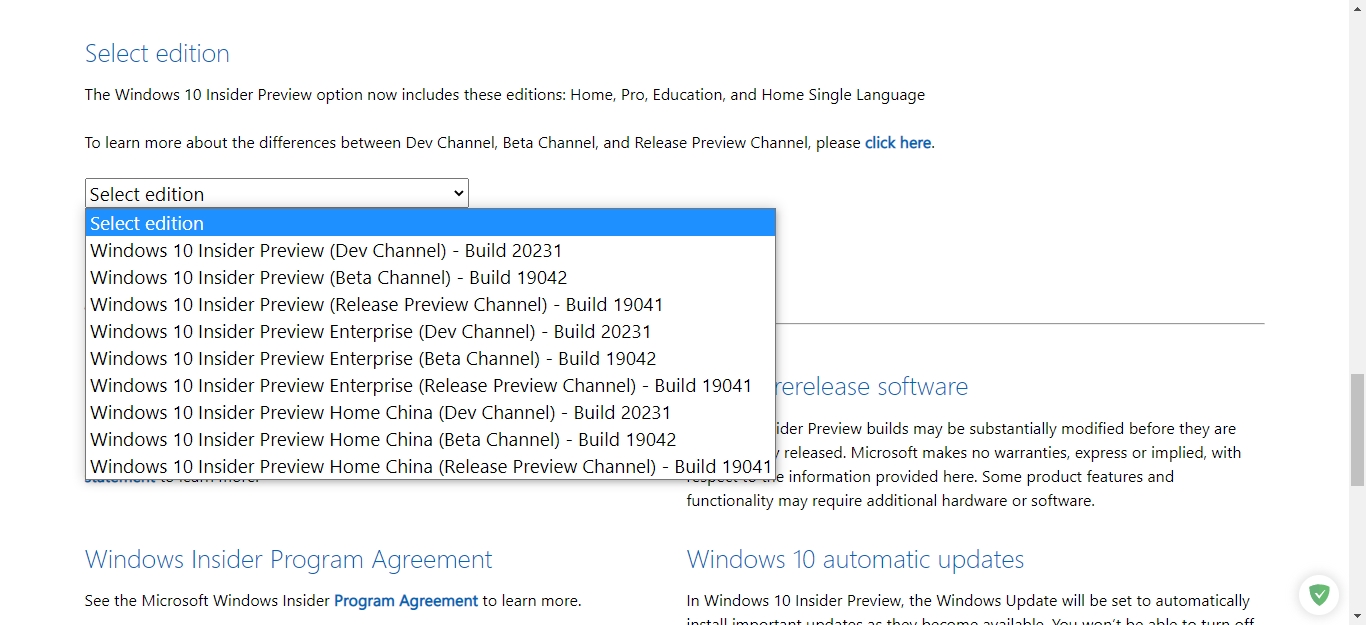Open the Program Agreement link
Image resolution: width=1366 pixels, height=625 pixels.
406,601
